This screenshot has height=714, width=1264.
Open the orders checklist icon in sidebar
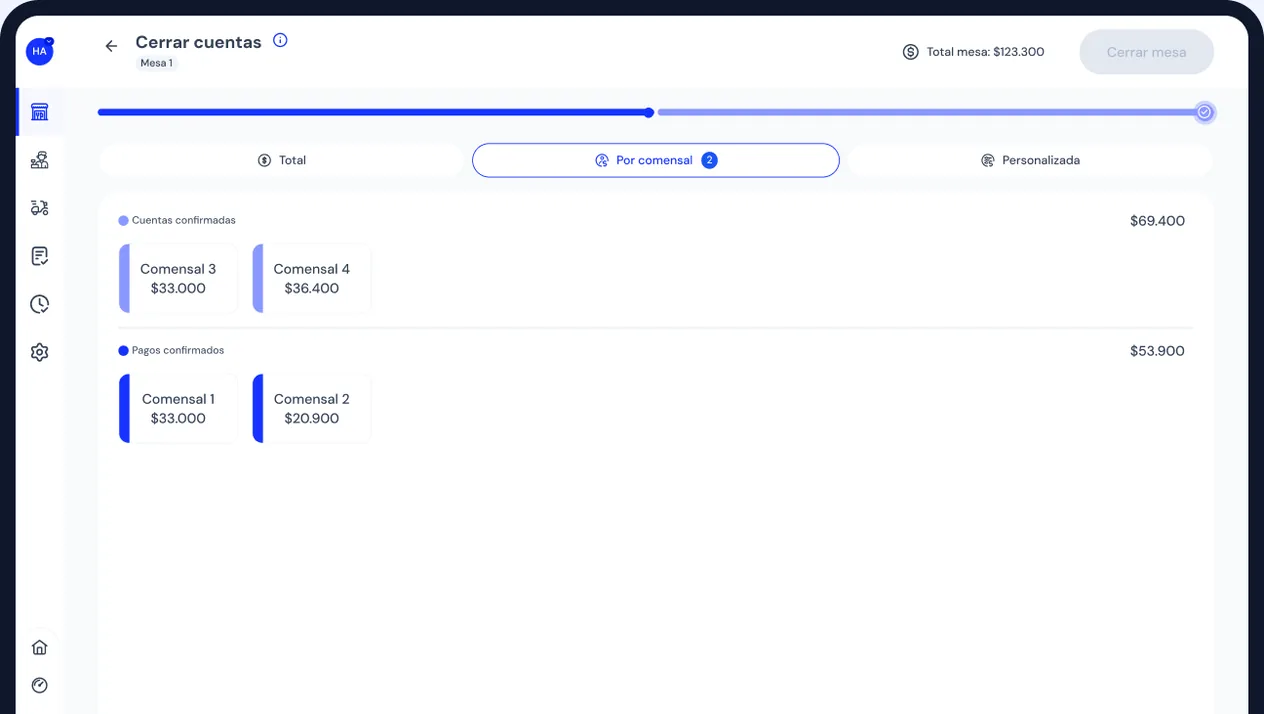click(x=40, y=256)
